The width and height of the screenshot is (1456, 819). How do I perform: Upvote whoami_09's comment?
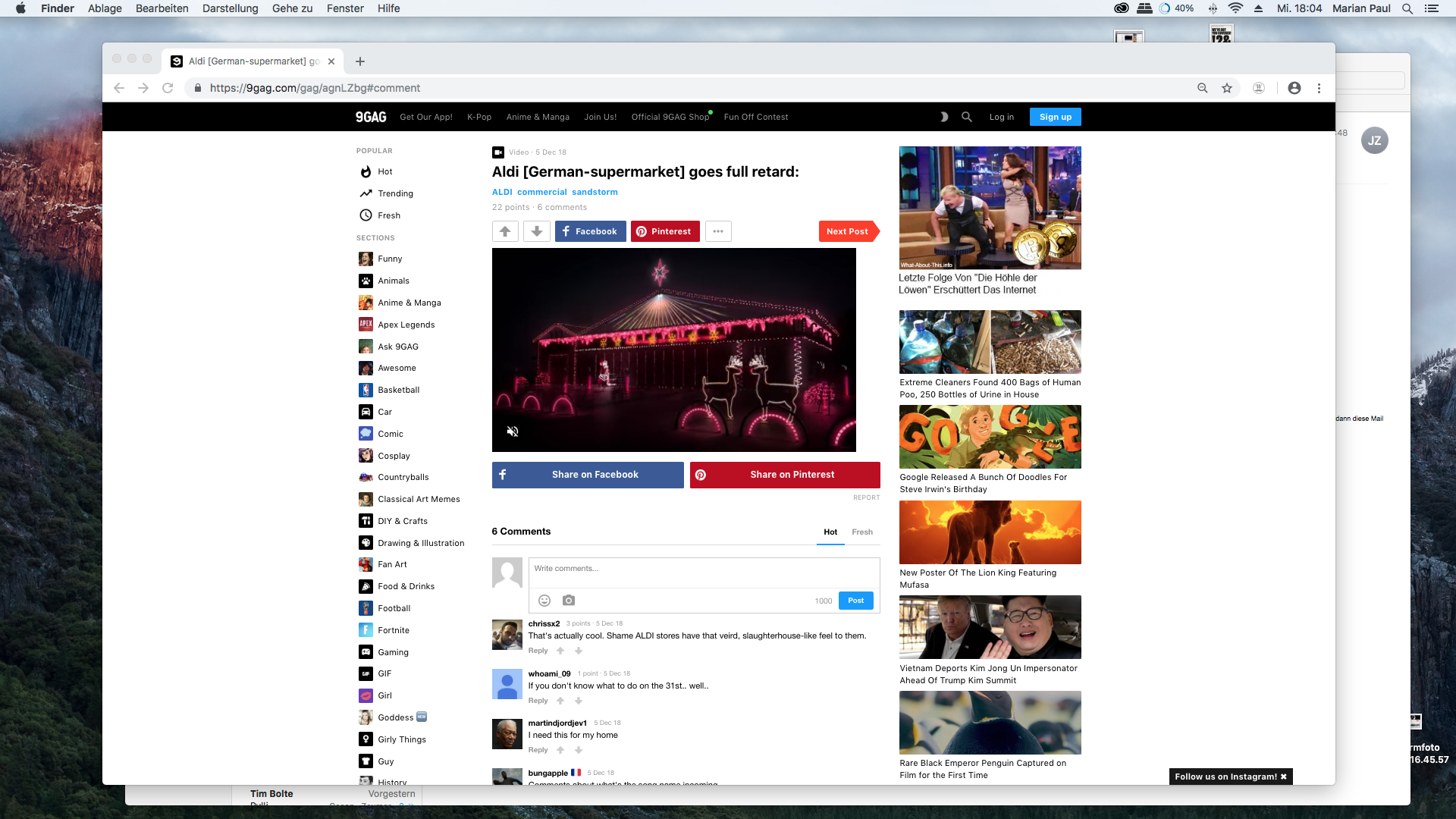[560, 701]
